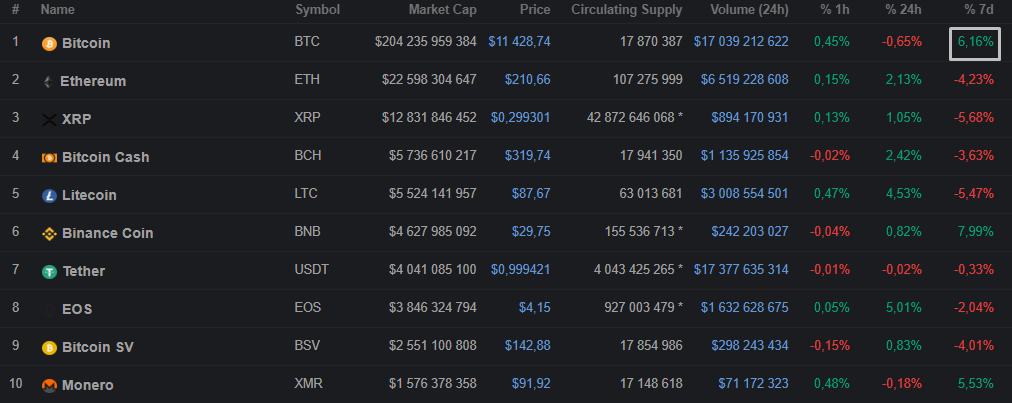Click Monero price $91,92
Image resolution: width=1012 pixels, height=403 pixels.
[x=531, y=384]
